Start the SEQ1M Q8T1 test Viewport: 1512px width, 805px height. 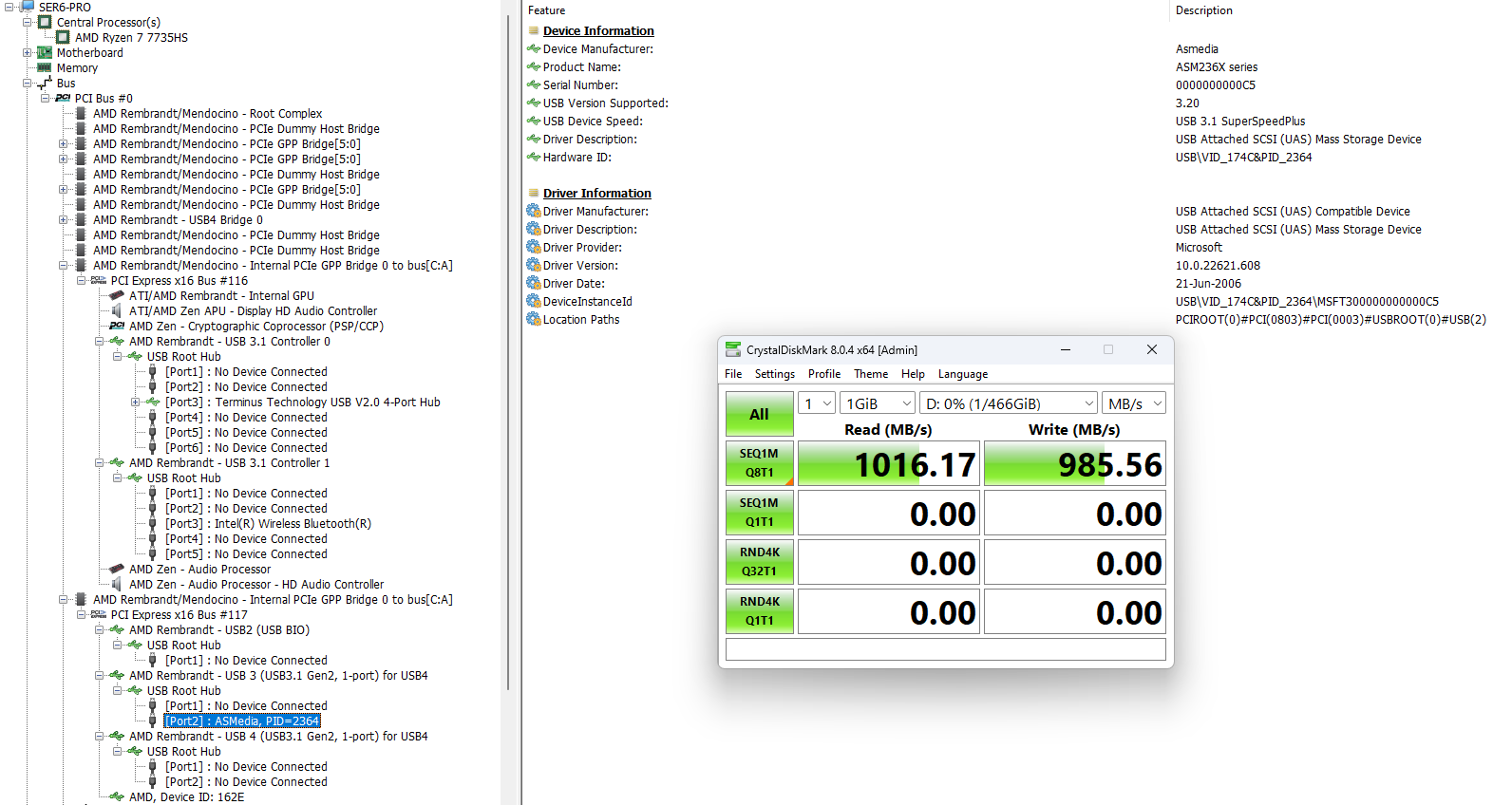[x=760, y=463]
